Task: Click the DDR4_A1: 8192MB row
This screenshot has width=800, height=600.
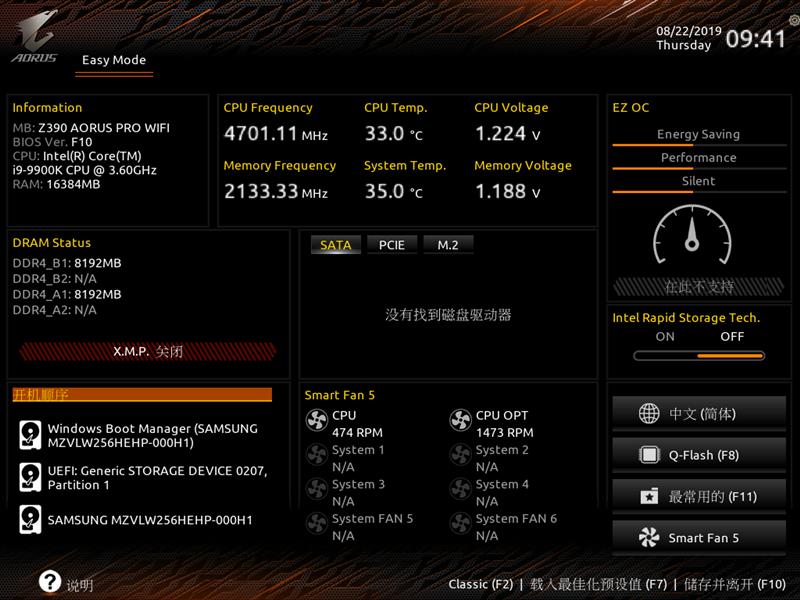Action: coord(67,294)
